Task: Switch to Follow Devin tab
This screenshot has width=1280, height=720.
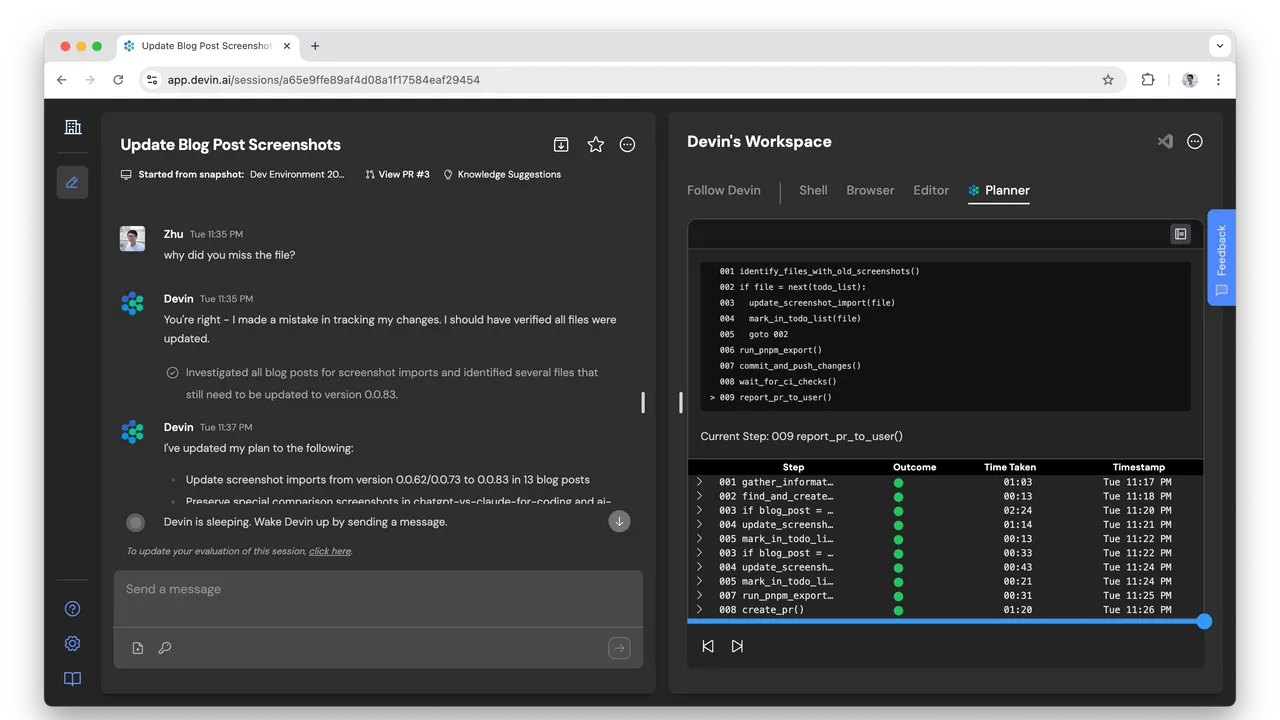Action: tap(724, 190)
